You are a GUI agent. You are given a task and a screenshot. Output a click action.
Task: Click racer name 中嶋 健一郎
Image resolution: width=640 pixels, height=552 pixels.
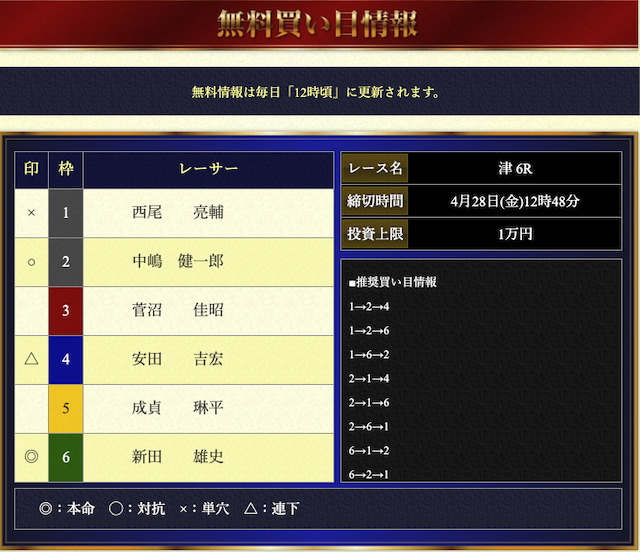178,261
